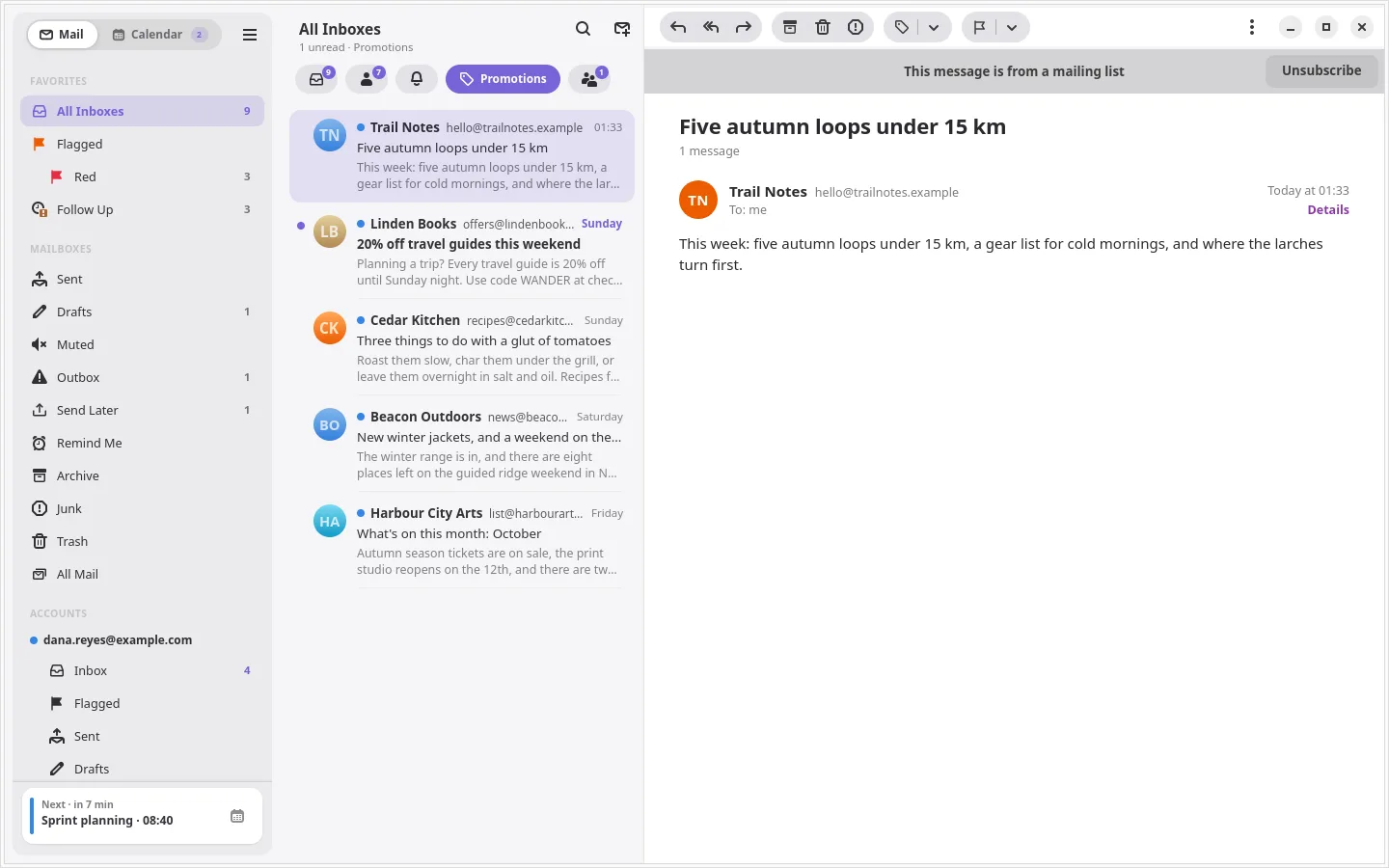
Task: Switch to the Mail tab
Action: (62, 35)
